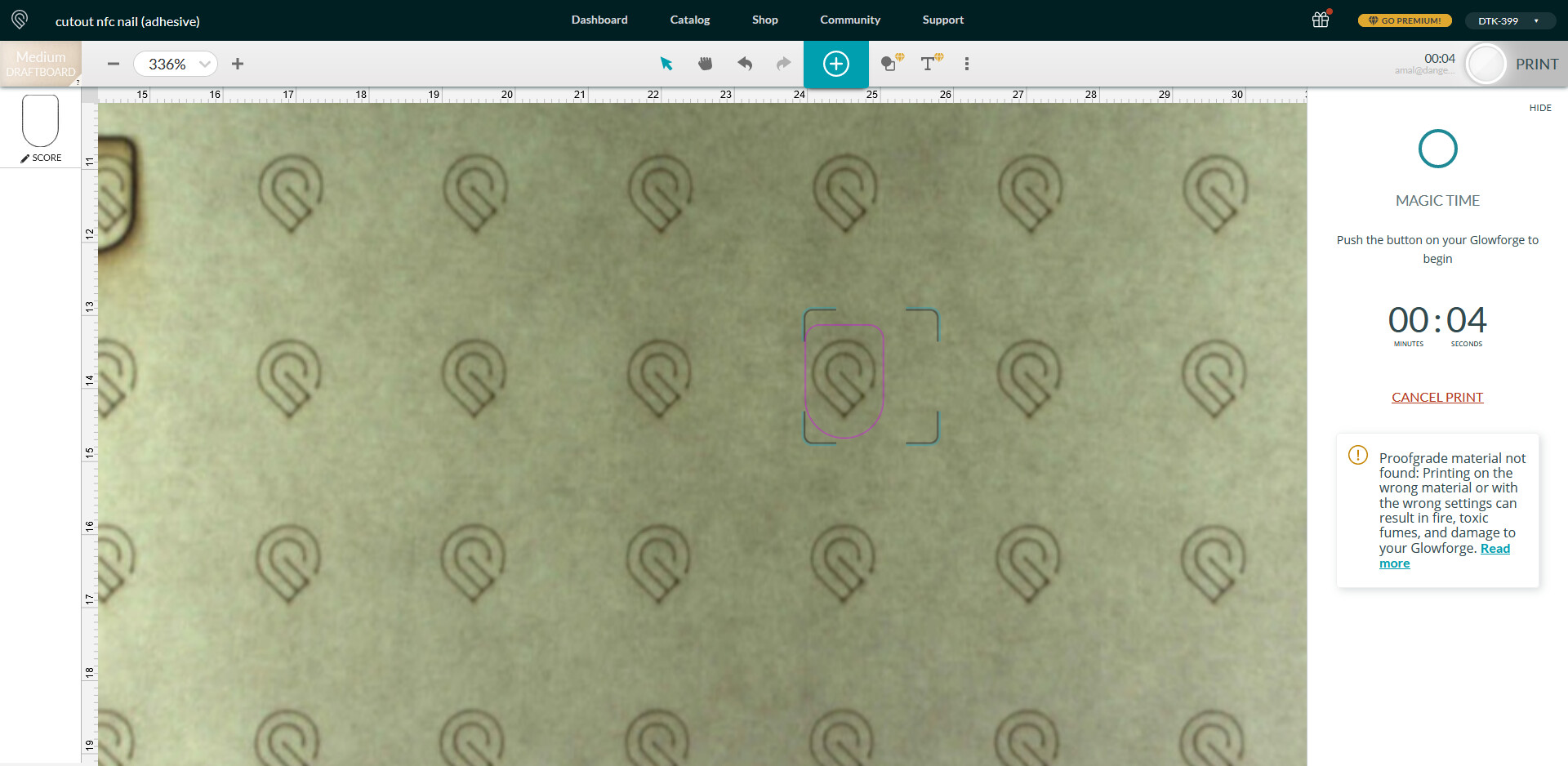This screenshot has width=1568, height=766.
Task: Open the more options three-dot menu
Action: point(967,64)
